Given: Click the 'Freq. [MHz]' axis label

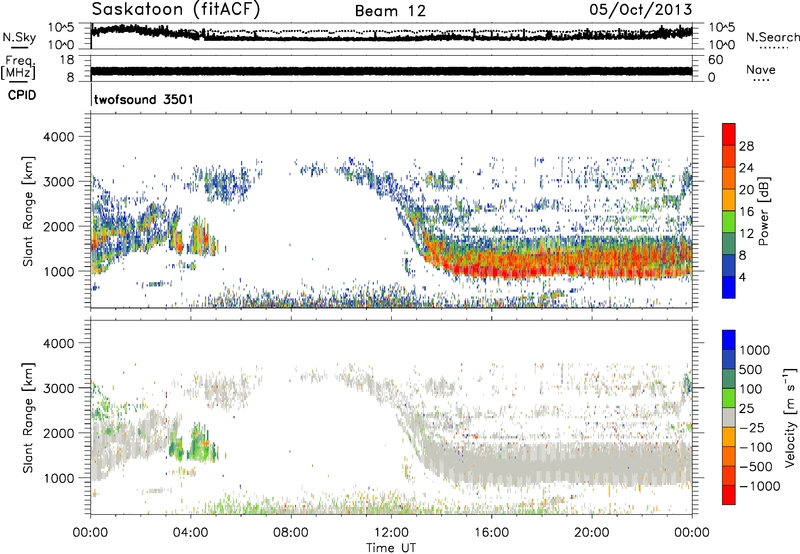Looking at the screenshot, I should (18, 67).
